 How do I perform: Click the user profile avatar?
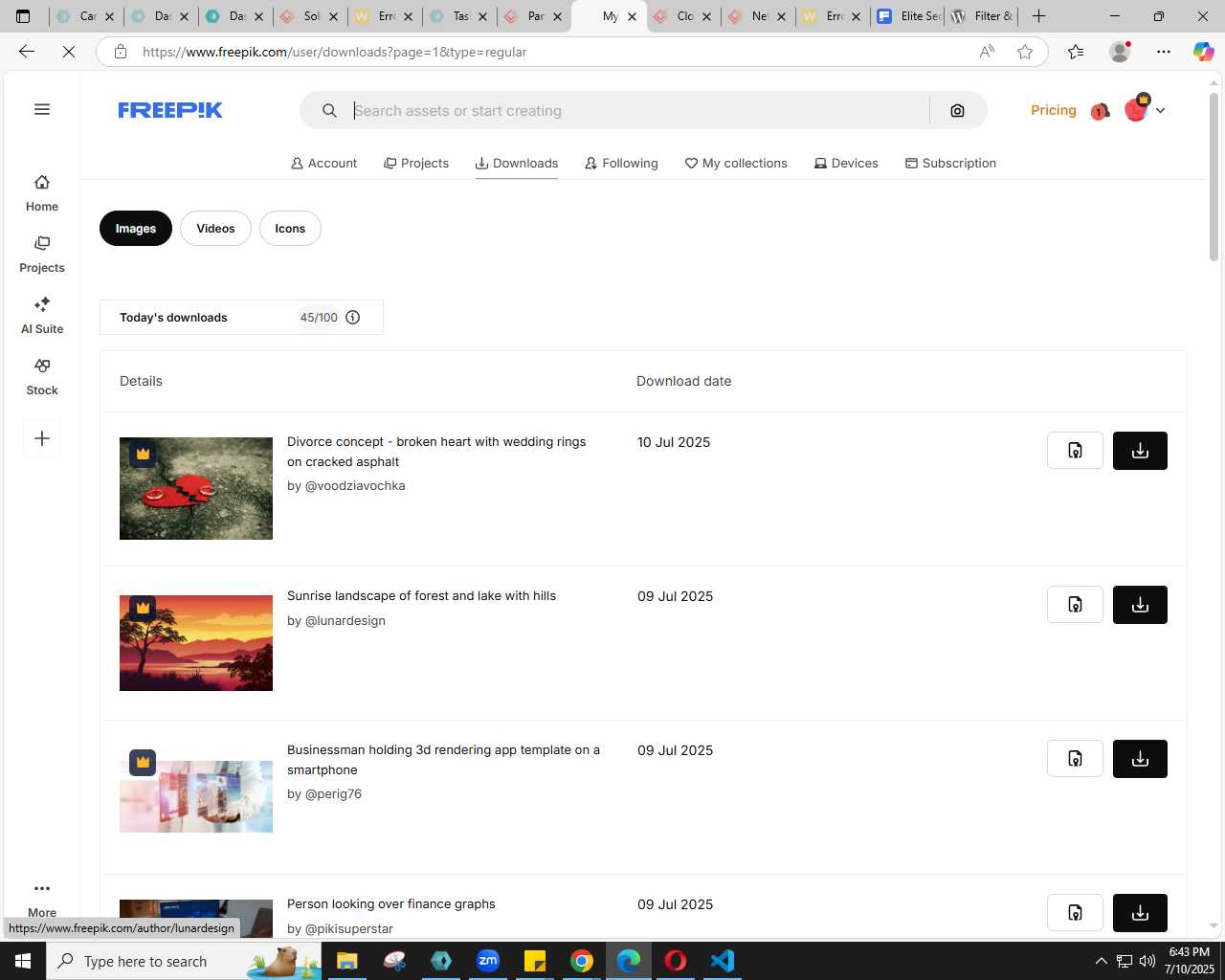point(1136,110)
